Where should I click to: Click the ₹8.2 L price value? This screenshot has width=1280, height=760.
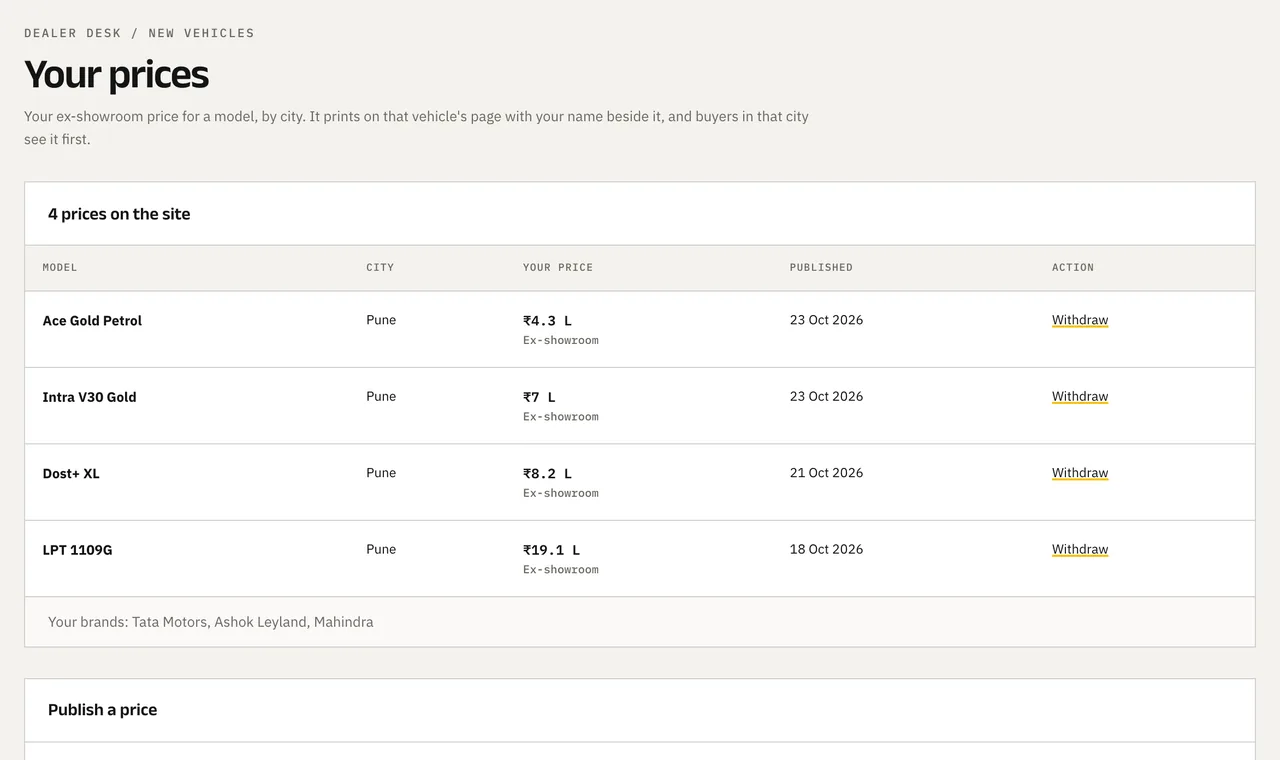click(x=547, y=474)
